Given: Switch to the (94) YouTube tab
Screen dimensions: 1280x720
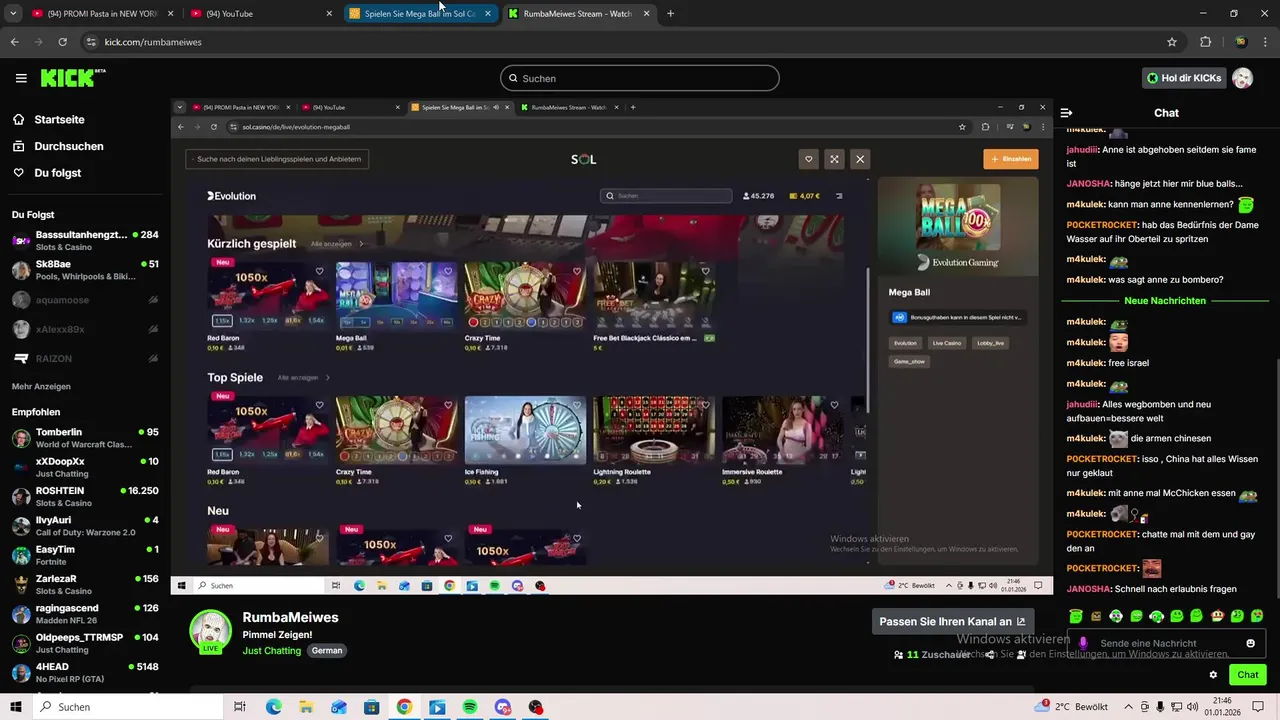Looking at the screenshot, I should 259,14.
